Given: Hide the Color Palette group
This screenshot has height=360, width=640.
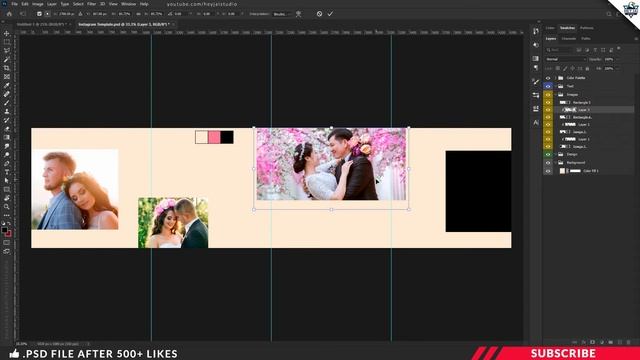Looking at the screenshot, I should click(548, 78).
